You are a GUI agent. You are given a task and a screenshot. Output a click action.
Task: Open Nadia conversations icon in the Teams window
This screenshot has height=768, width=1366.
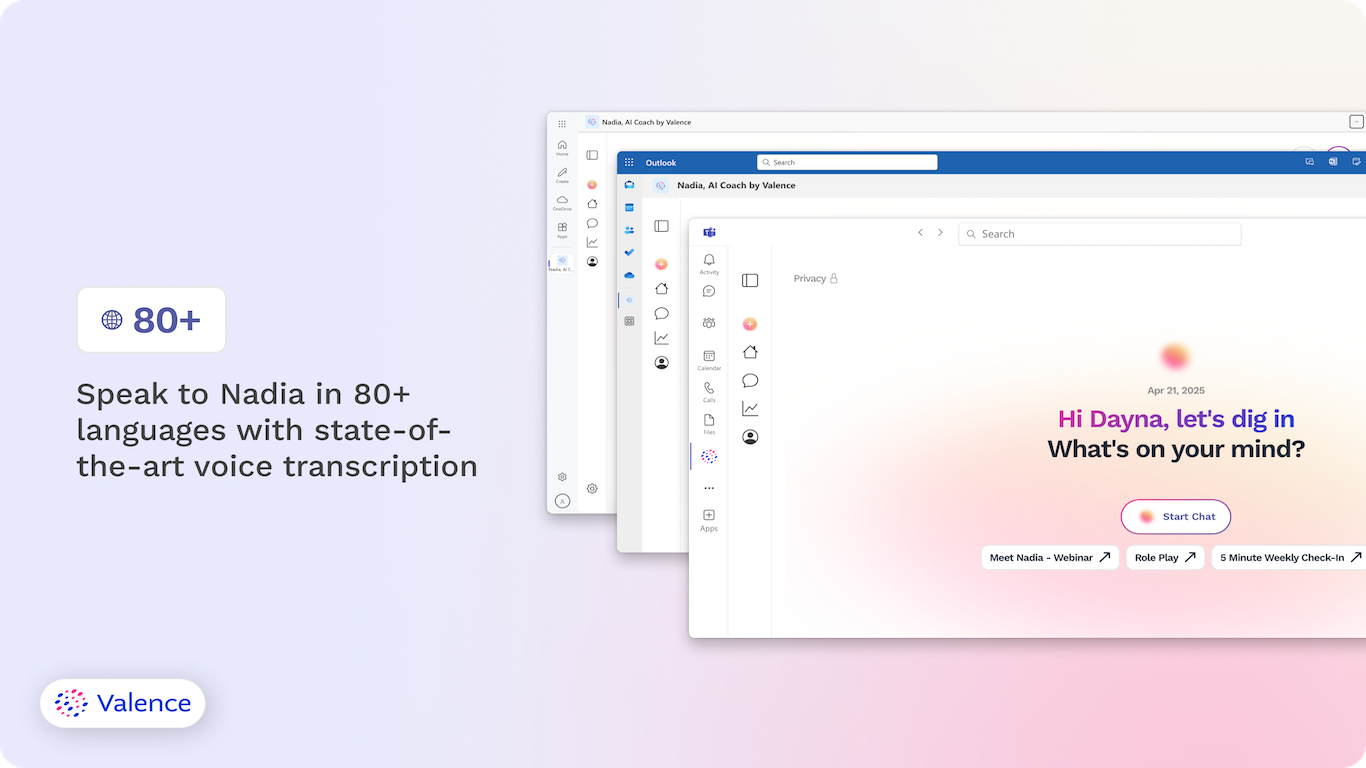pos(750,380)
